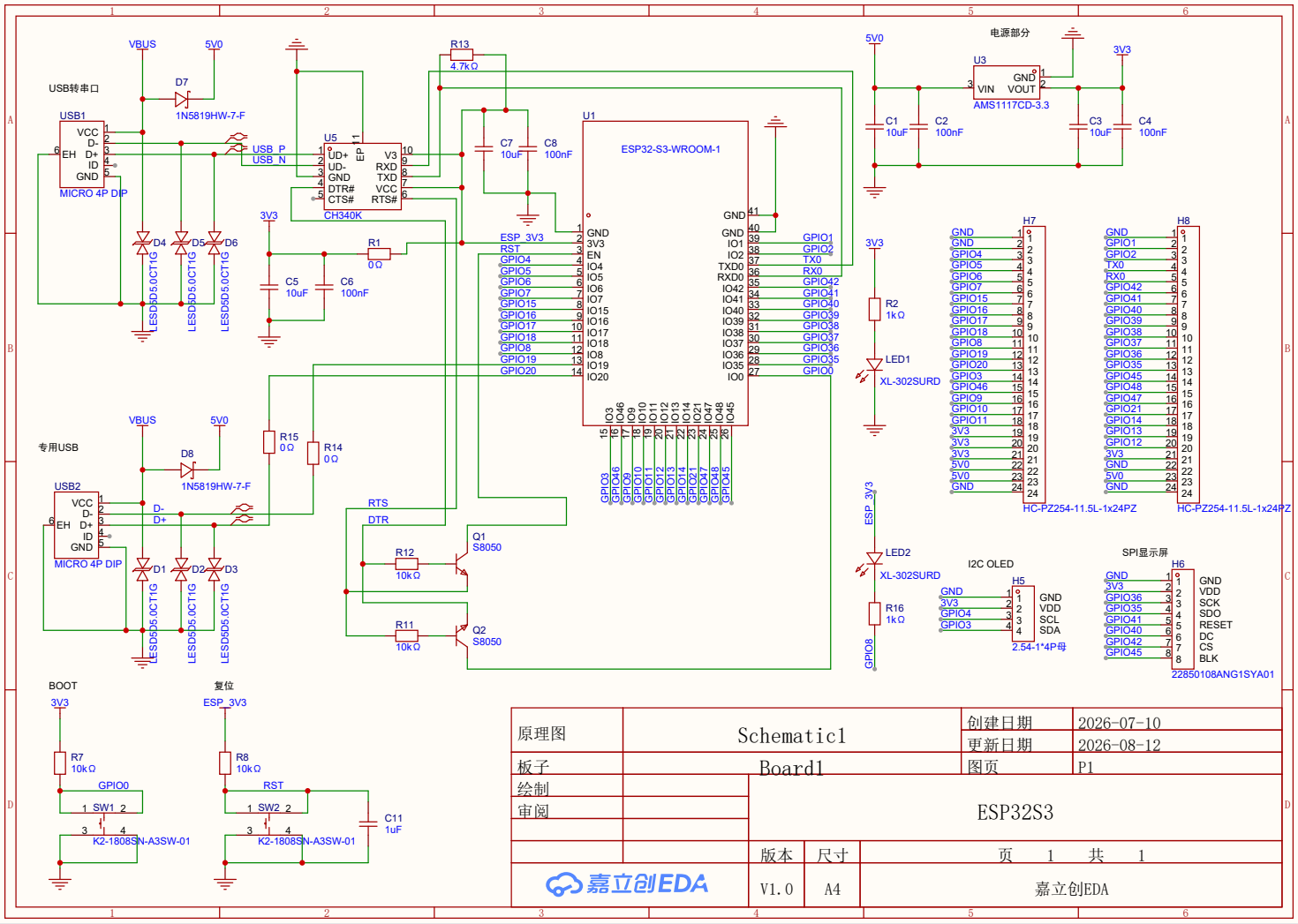Screen dimensions: 1298x924
Task: Select the H7 24-pin header
Action: [x=1034, y=364]
